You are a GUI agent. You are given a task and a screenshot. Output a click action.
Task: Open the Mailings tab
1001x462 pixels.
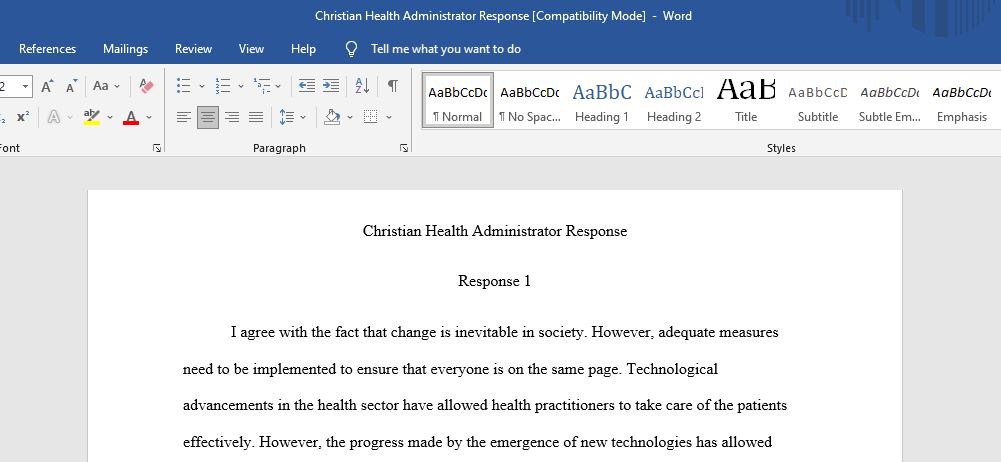pyautogui.click(x=125, y=49)
